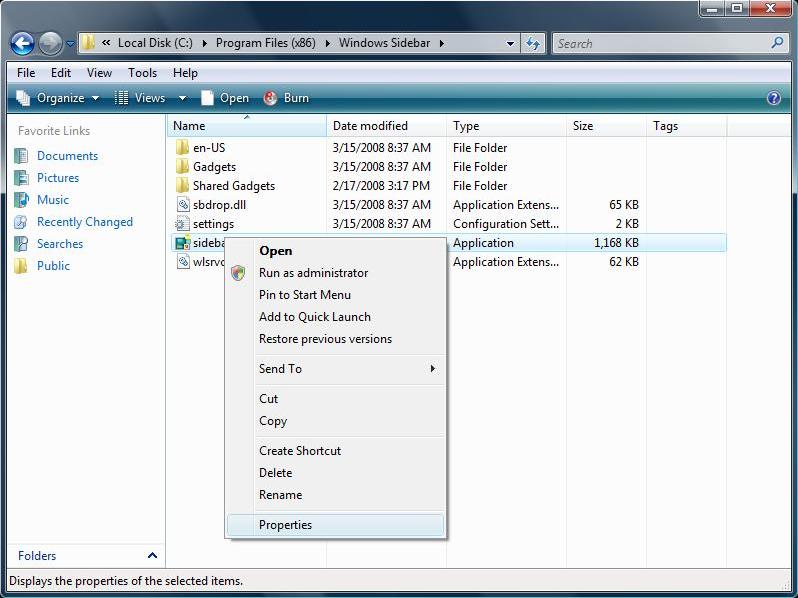Open the Organize toolbar dropdown

(x=58, y=98)
